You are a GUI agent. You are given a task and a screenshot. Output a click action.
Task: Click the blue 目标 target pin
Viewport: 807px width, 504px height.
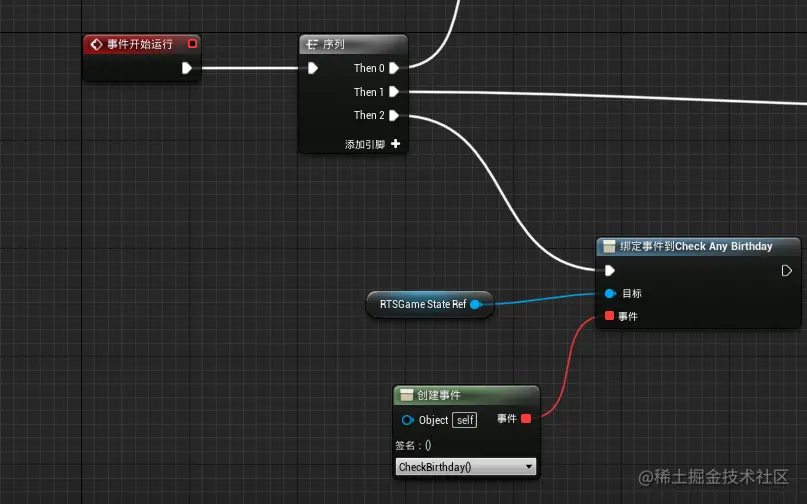[610, 293]
